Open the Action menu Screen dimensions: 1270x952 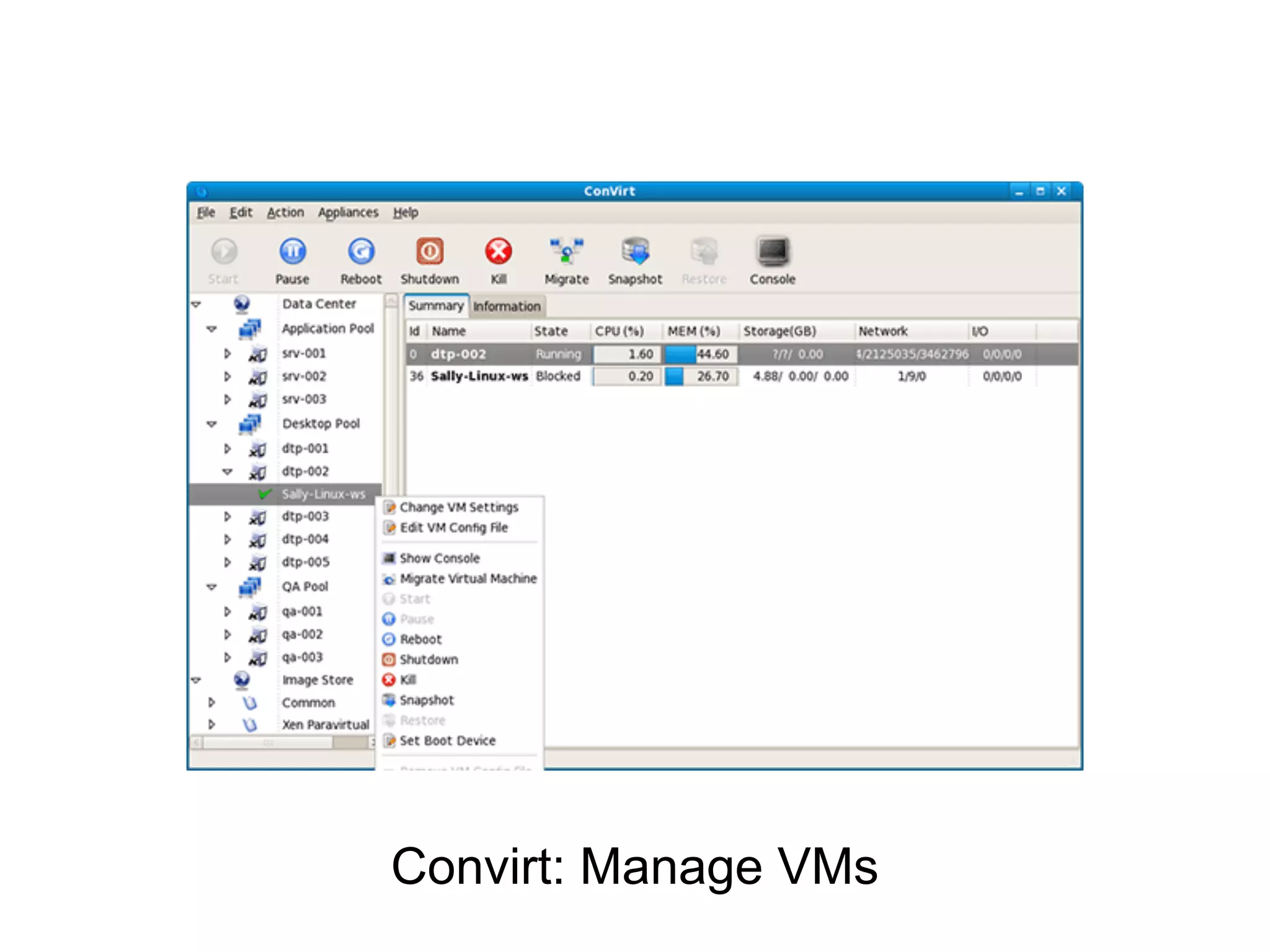point(285,213)
